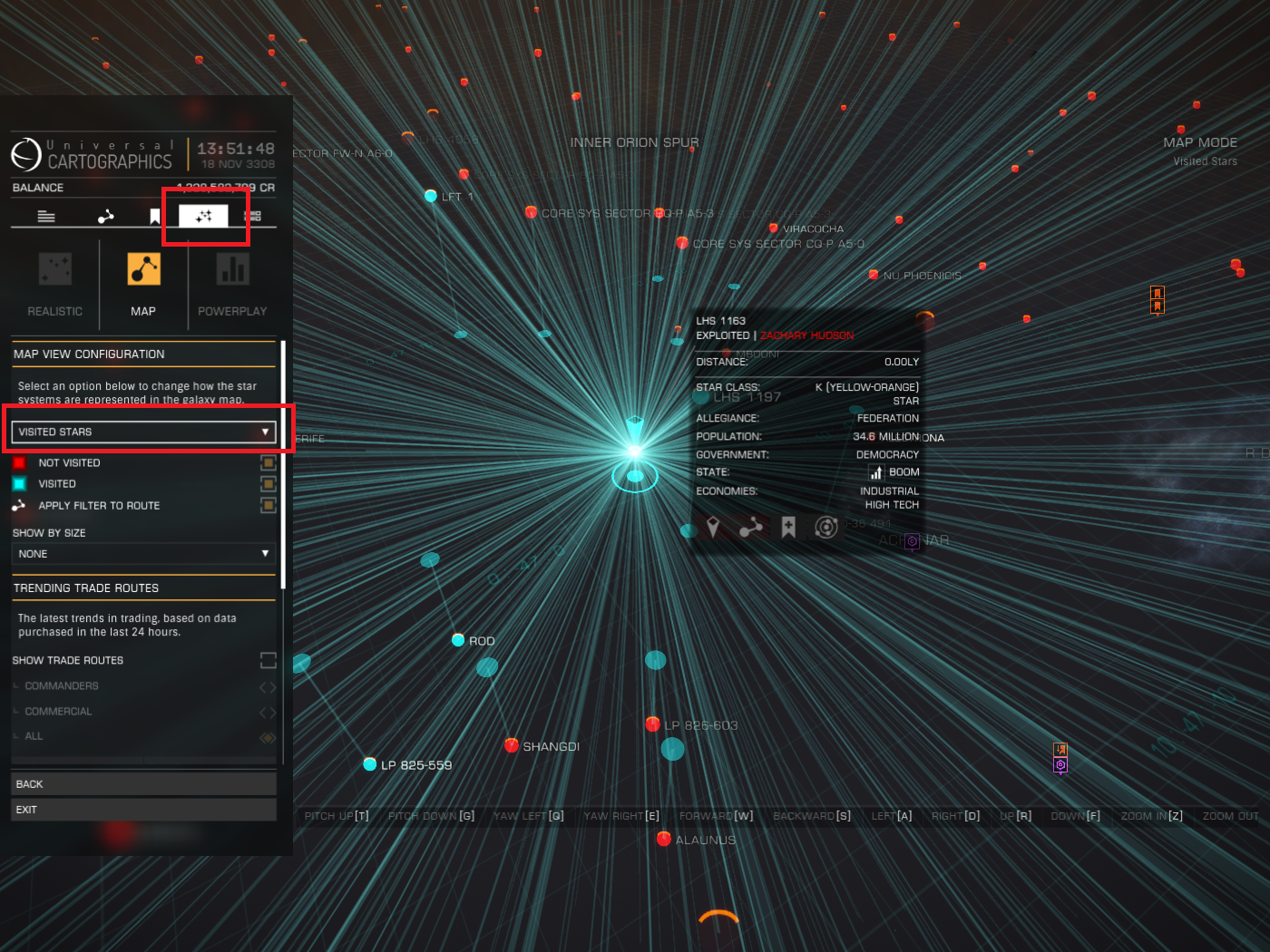Click the upper orange bookmark marker at right
1270x952 pixels.
[1157, 294]
